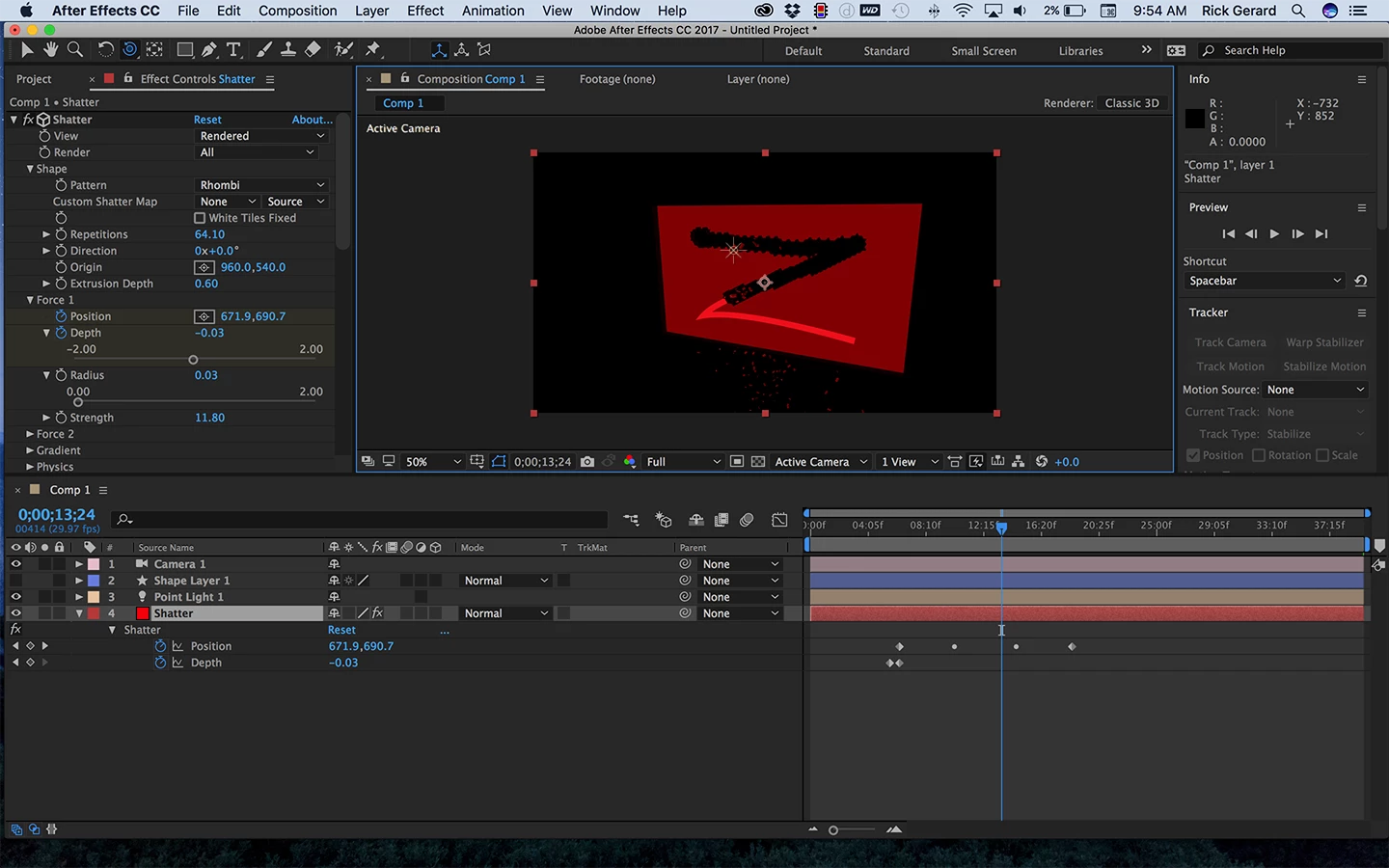Open the Pattern Rhombi dropdown
1389x868 pixels.
(261, 185)
